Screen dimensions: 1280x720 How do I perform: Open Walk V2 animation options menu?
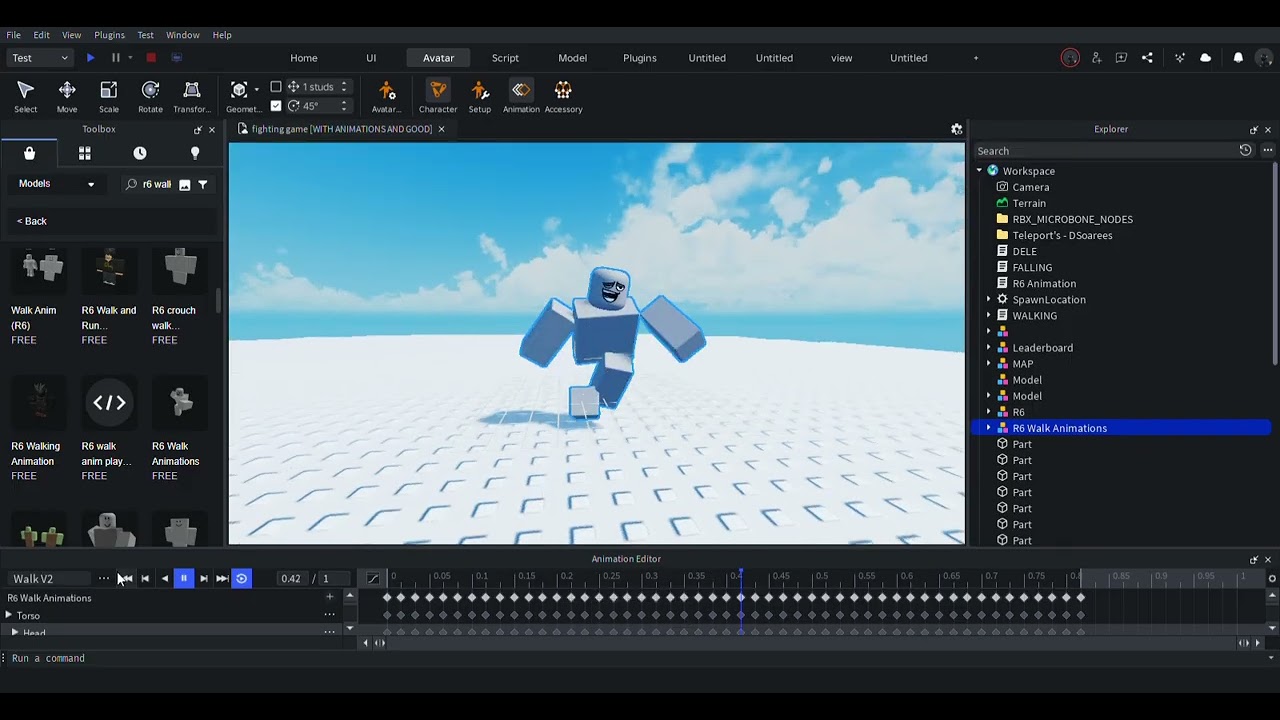pos(104,579)
